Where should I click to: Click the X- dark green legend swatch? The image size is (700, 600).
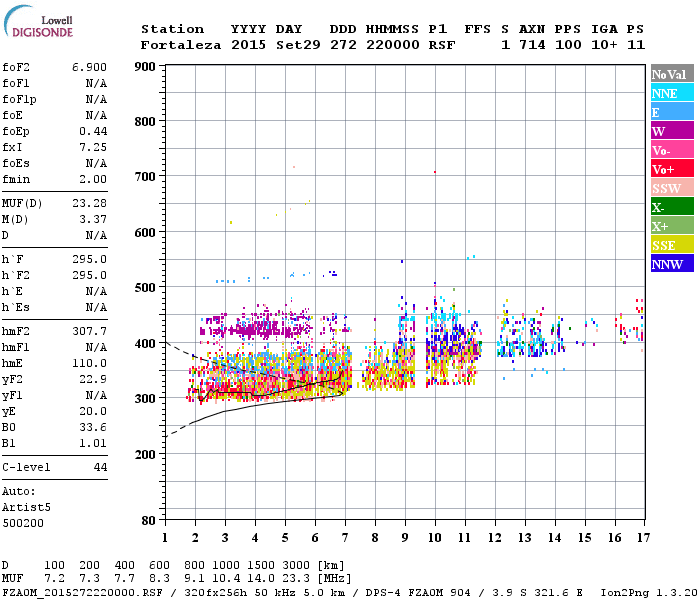pos(672,207)
